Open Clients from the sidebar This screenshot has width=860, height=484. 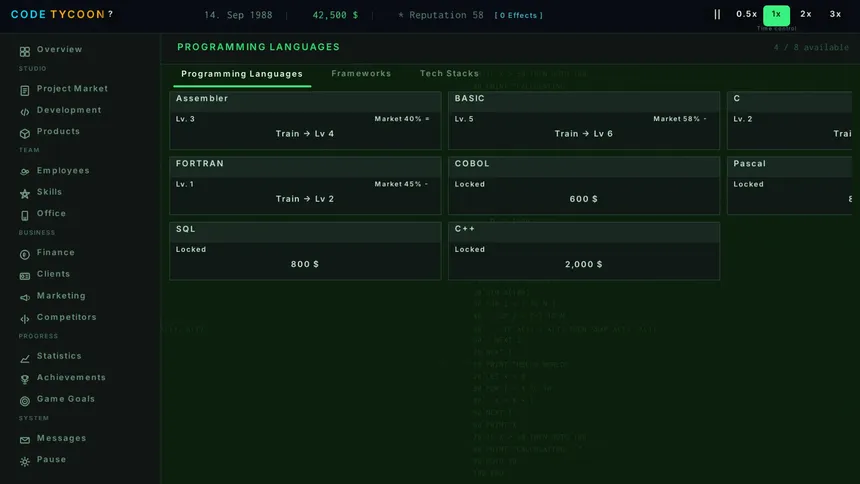(x=53, y=274)
